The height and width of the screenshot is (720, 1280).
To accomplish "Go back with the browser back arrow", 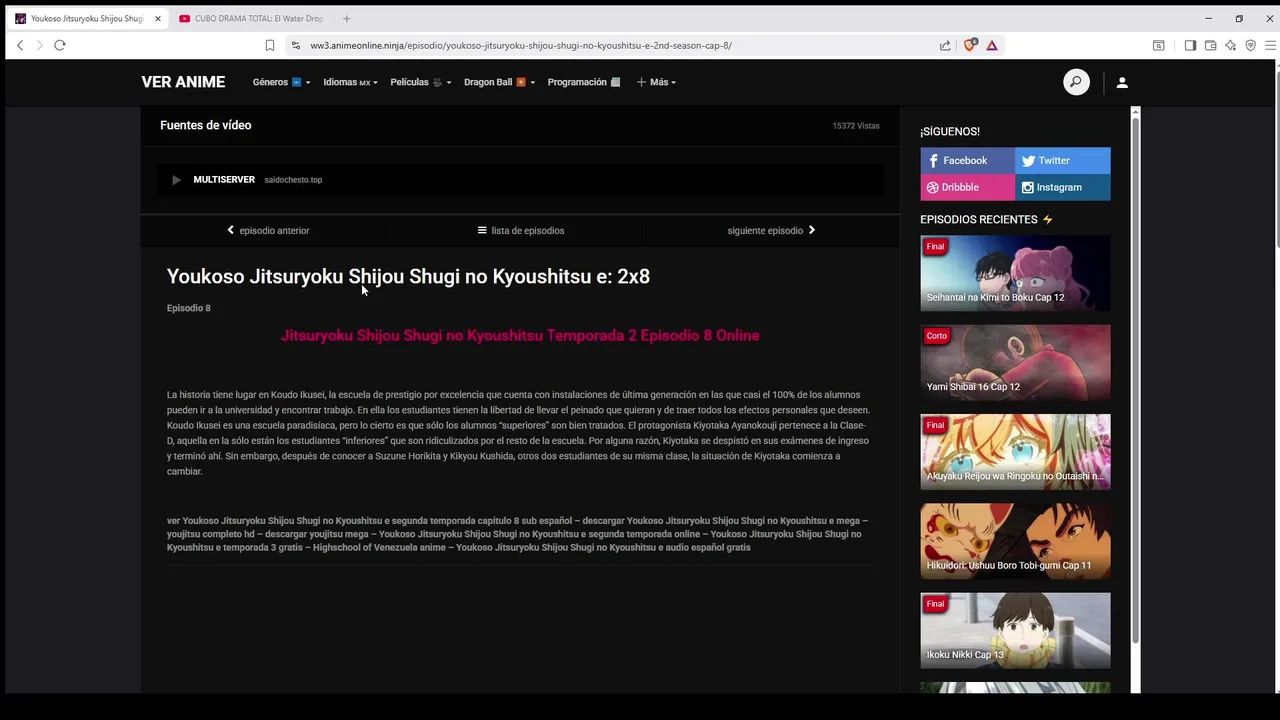I will tap(20, 45).
